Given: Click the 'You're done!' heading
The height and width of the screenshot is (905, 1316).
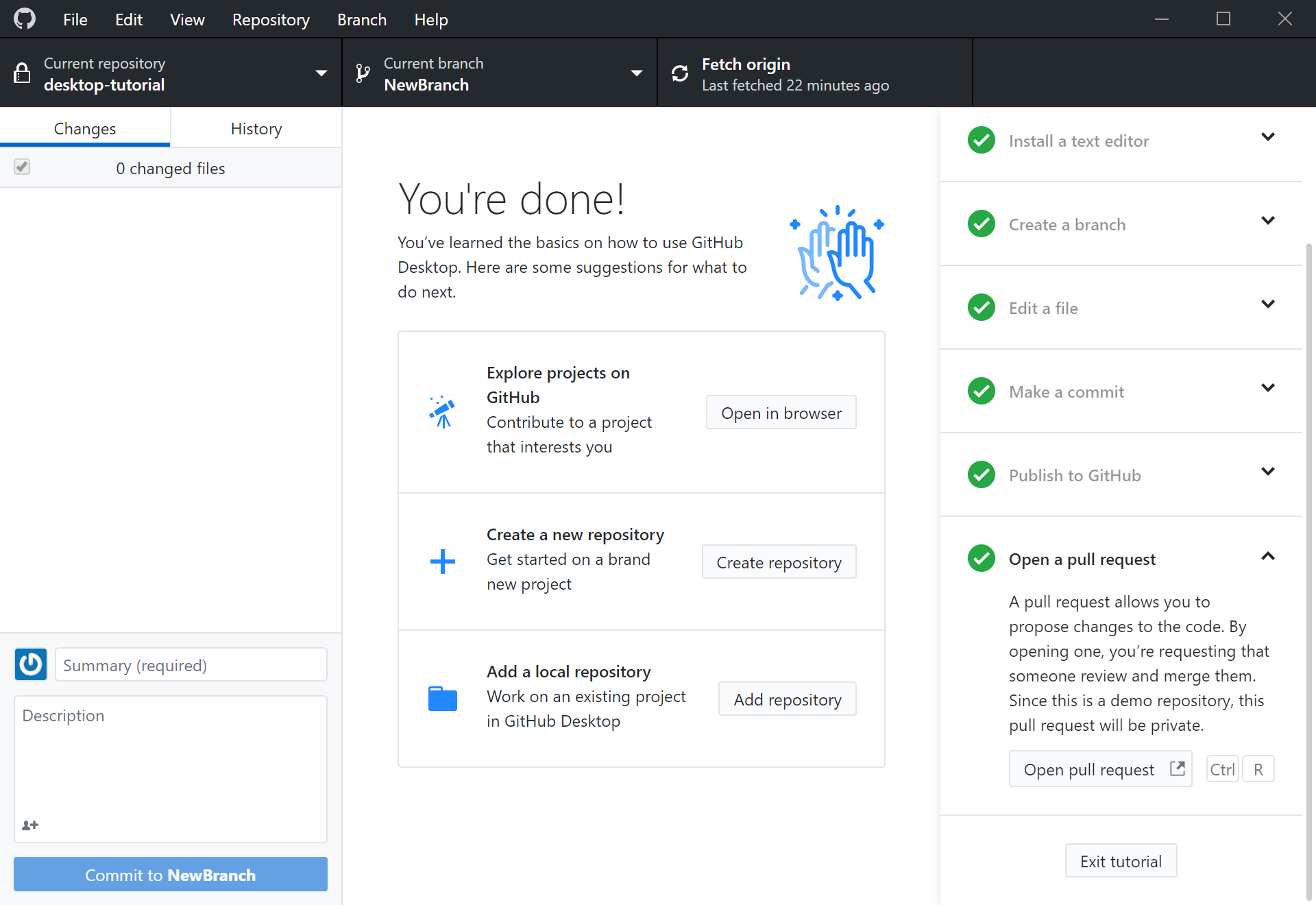Looking at the screenshot, I should tap(511, 199).
